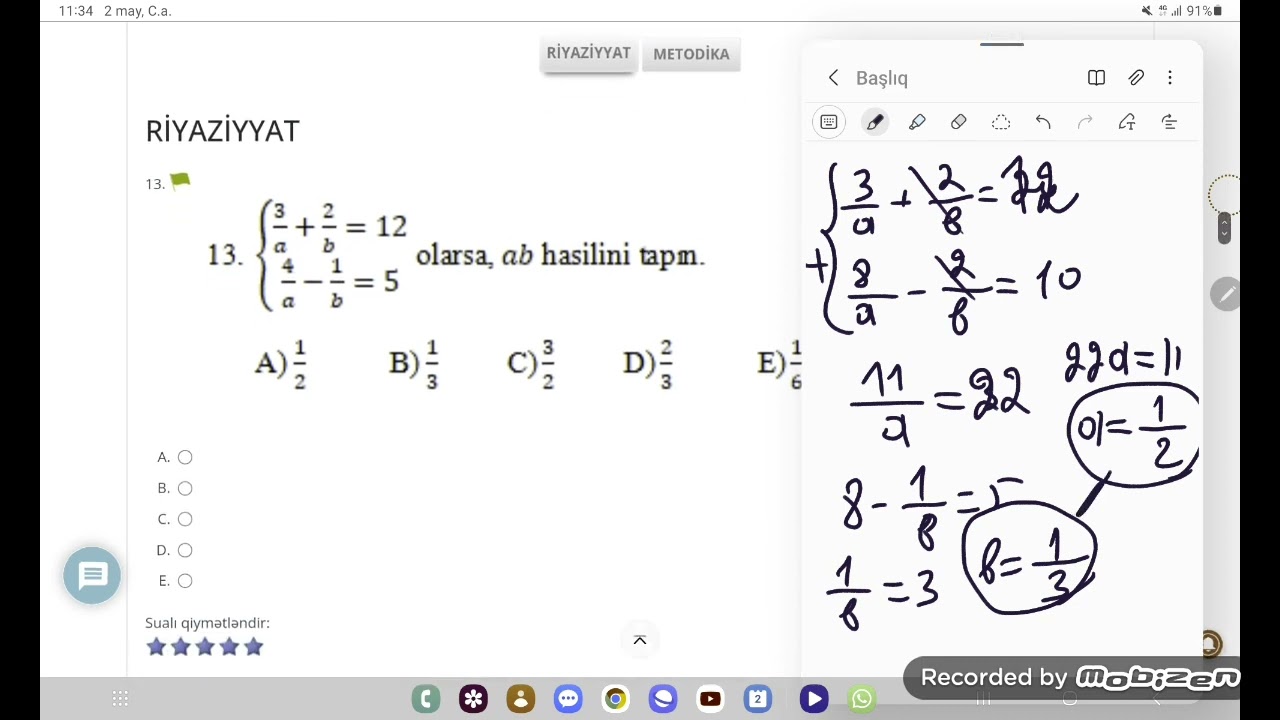Select the Highlighter tool
This screenshot has height=720, width=1280.
(917, 122)
